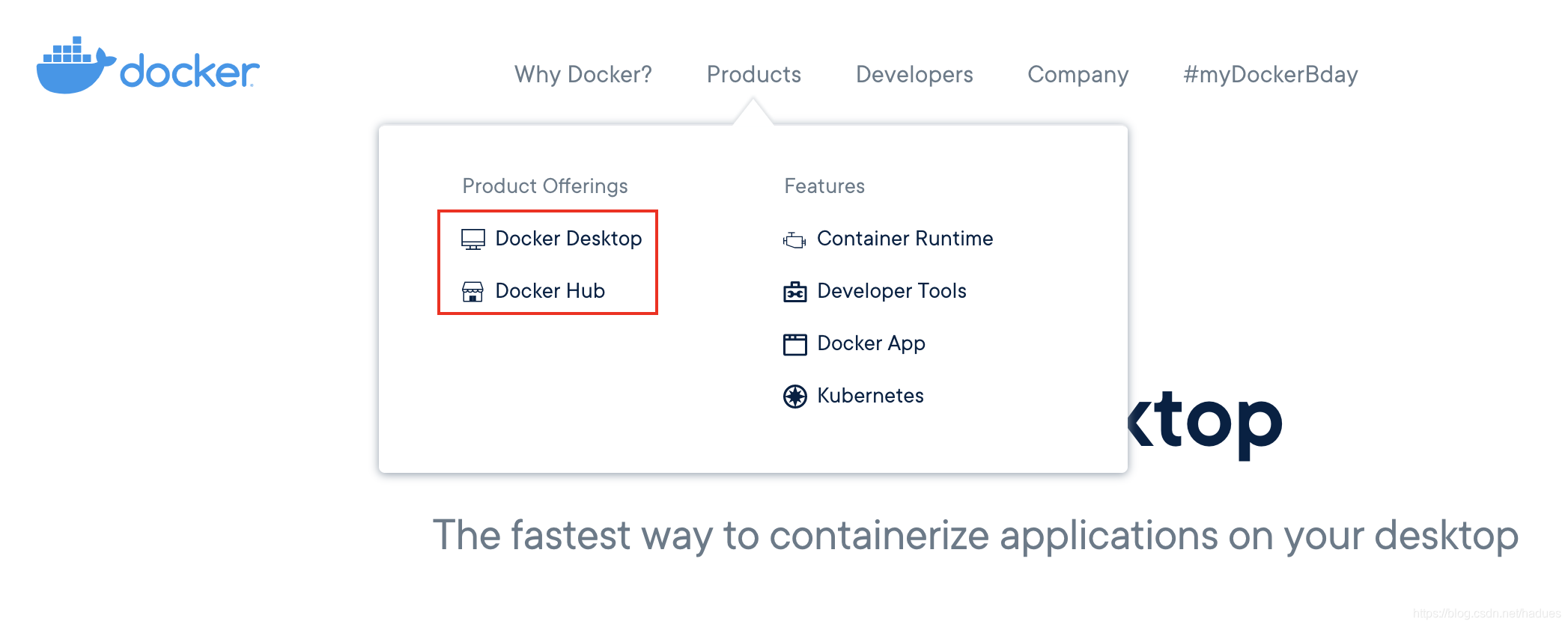Click the Kubernetes wheel icon
Screen dimensions: 1568x627
[794, 397]
